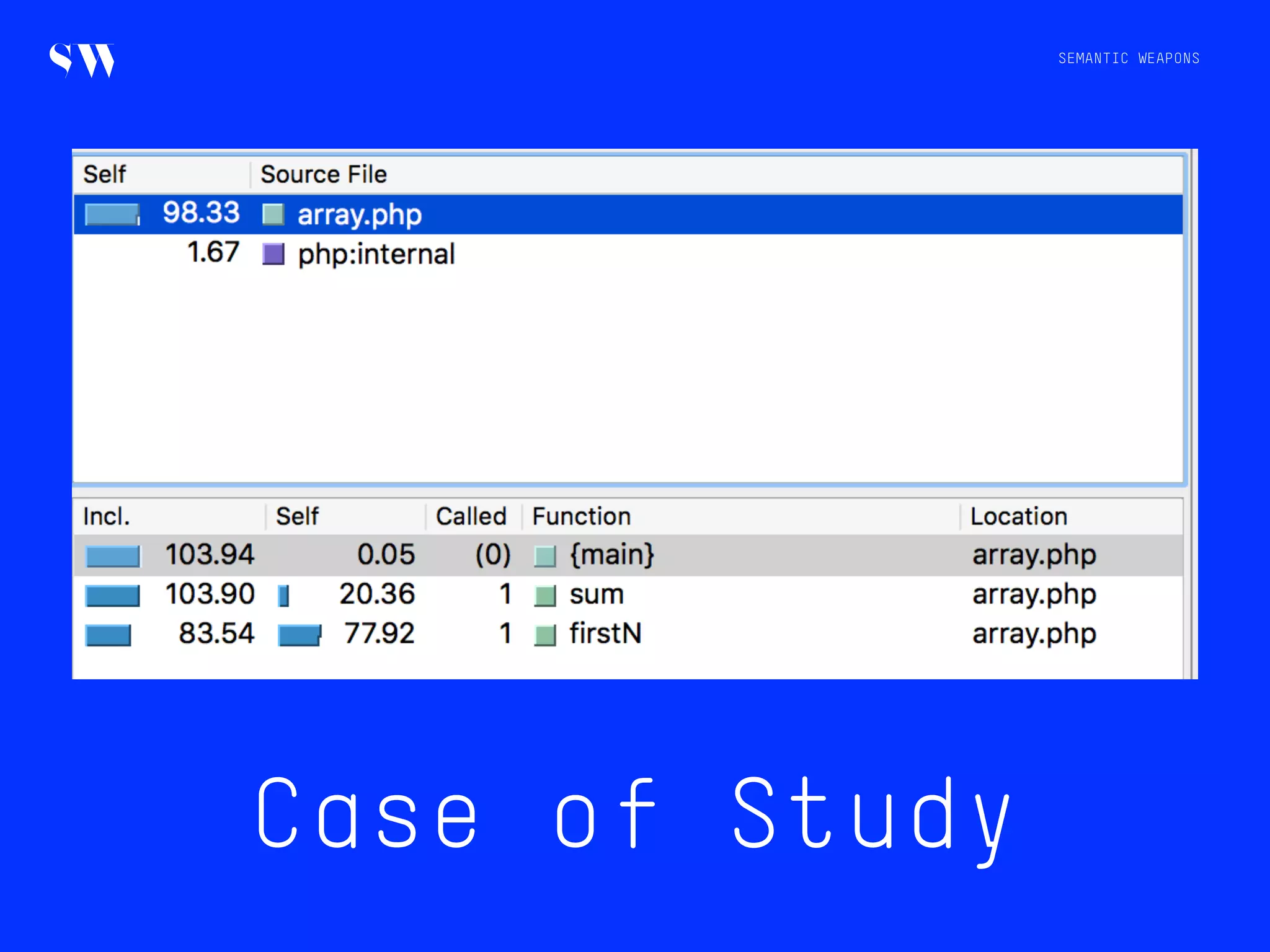Click the 98.33 self cost value

click(201, 213)
